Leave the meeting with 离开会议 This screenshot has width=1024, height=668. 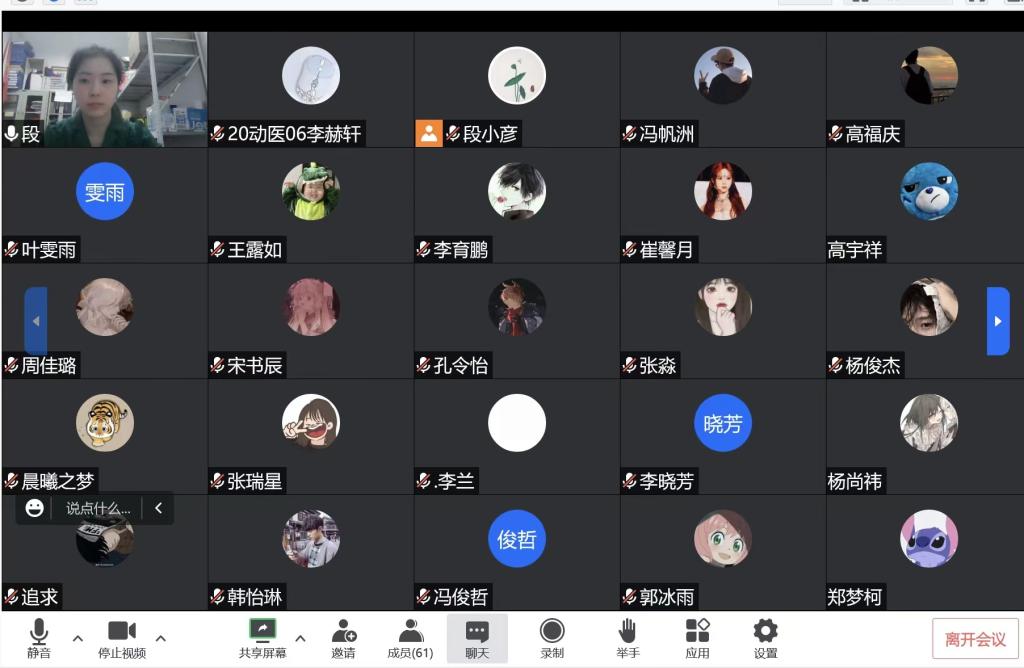click(975, 639)
